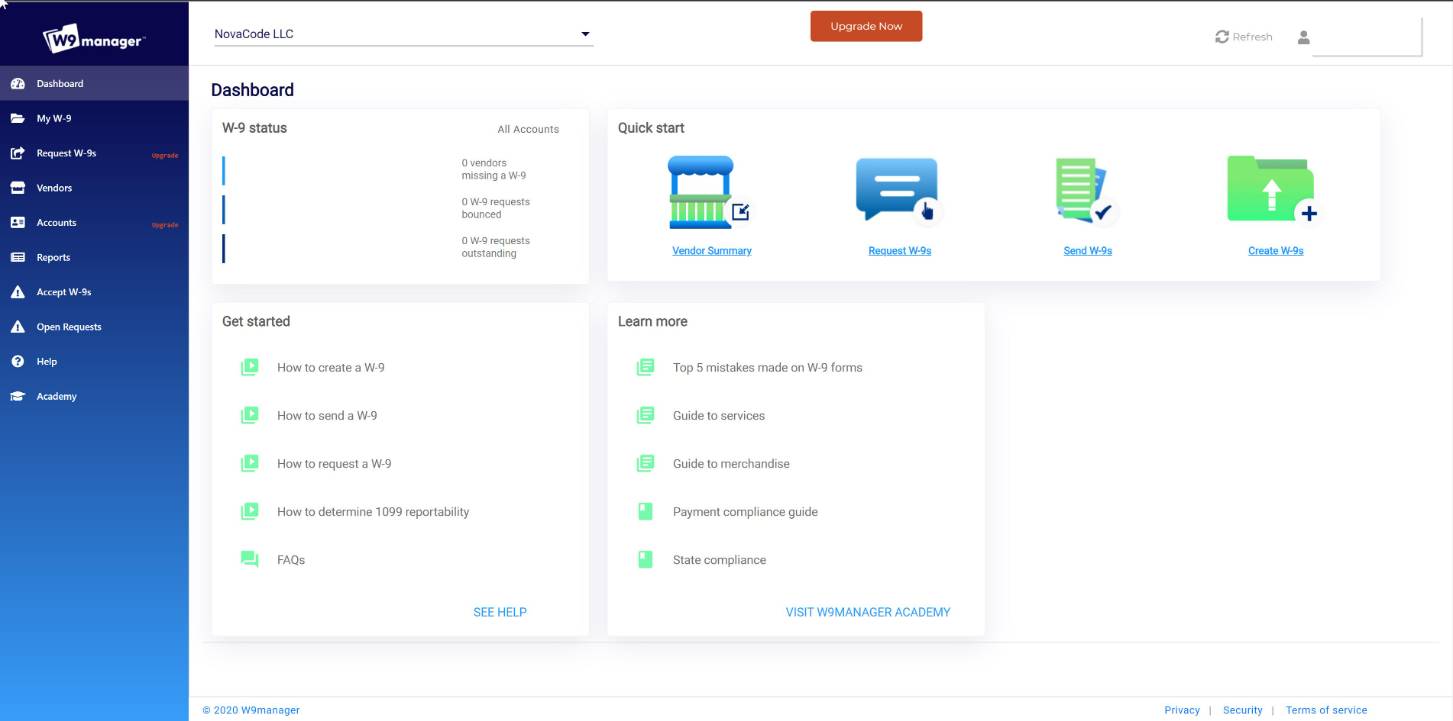
Task: Open Payment compliance guide
Action: pyautogui.click(x=745, y=512)
